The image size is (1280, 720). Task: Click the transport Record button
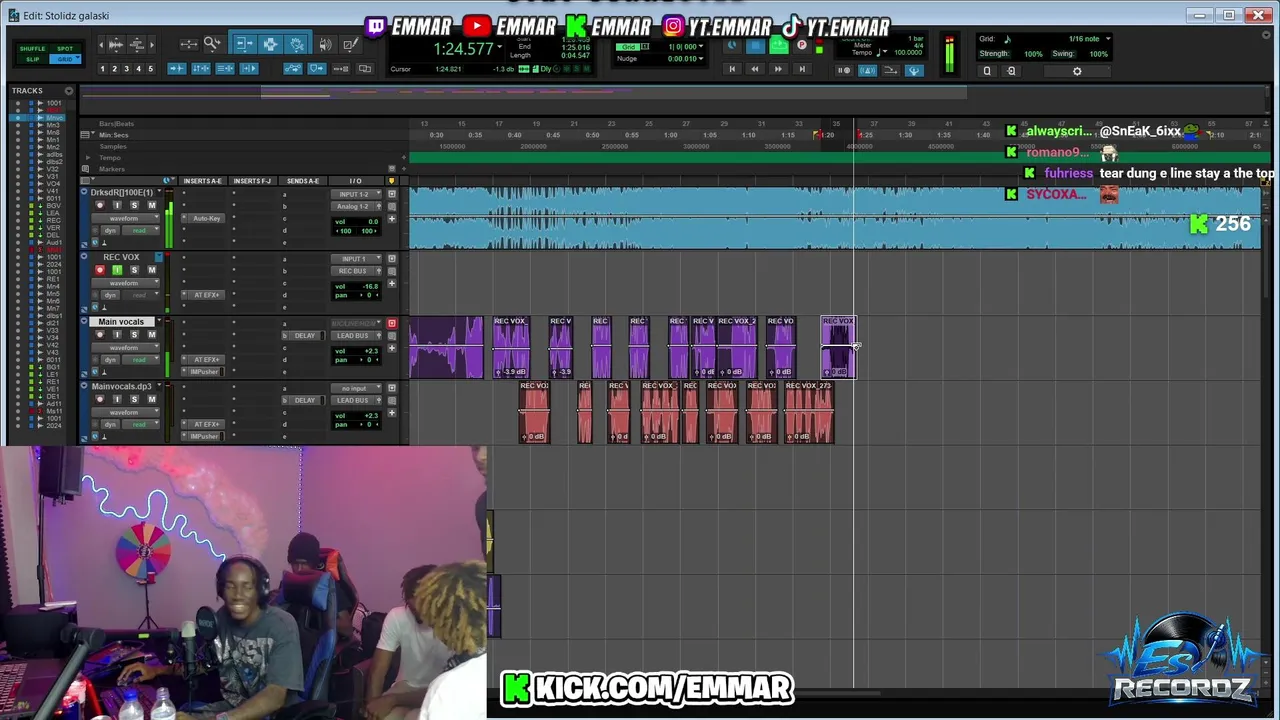pyautogui.click(x=801, y=45)
